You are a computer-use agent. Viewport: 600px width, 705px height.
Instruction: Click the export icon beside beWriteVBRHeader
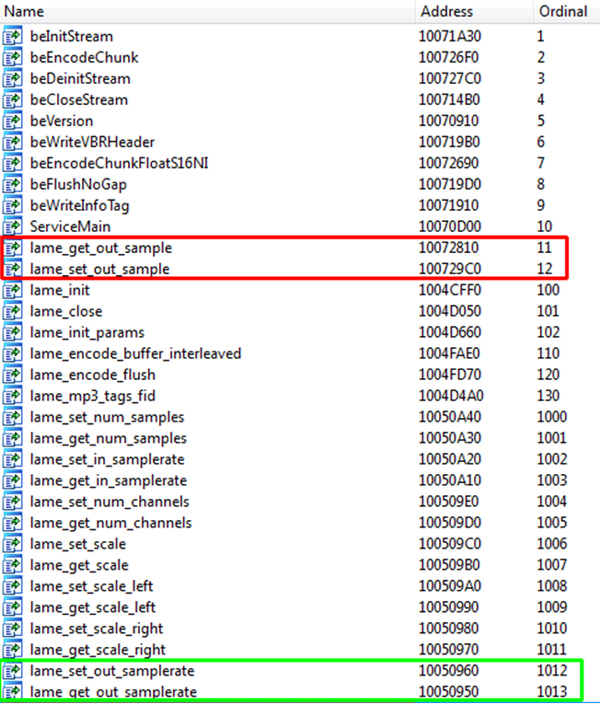[x=13, y=142]
